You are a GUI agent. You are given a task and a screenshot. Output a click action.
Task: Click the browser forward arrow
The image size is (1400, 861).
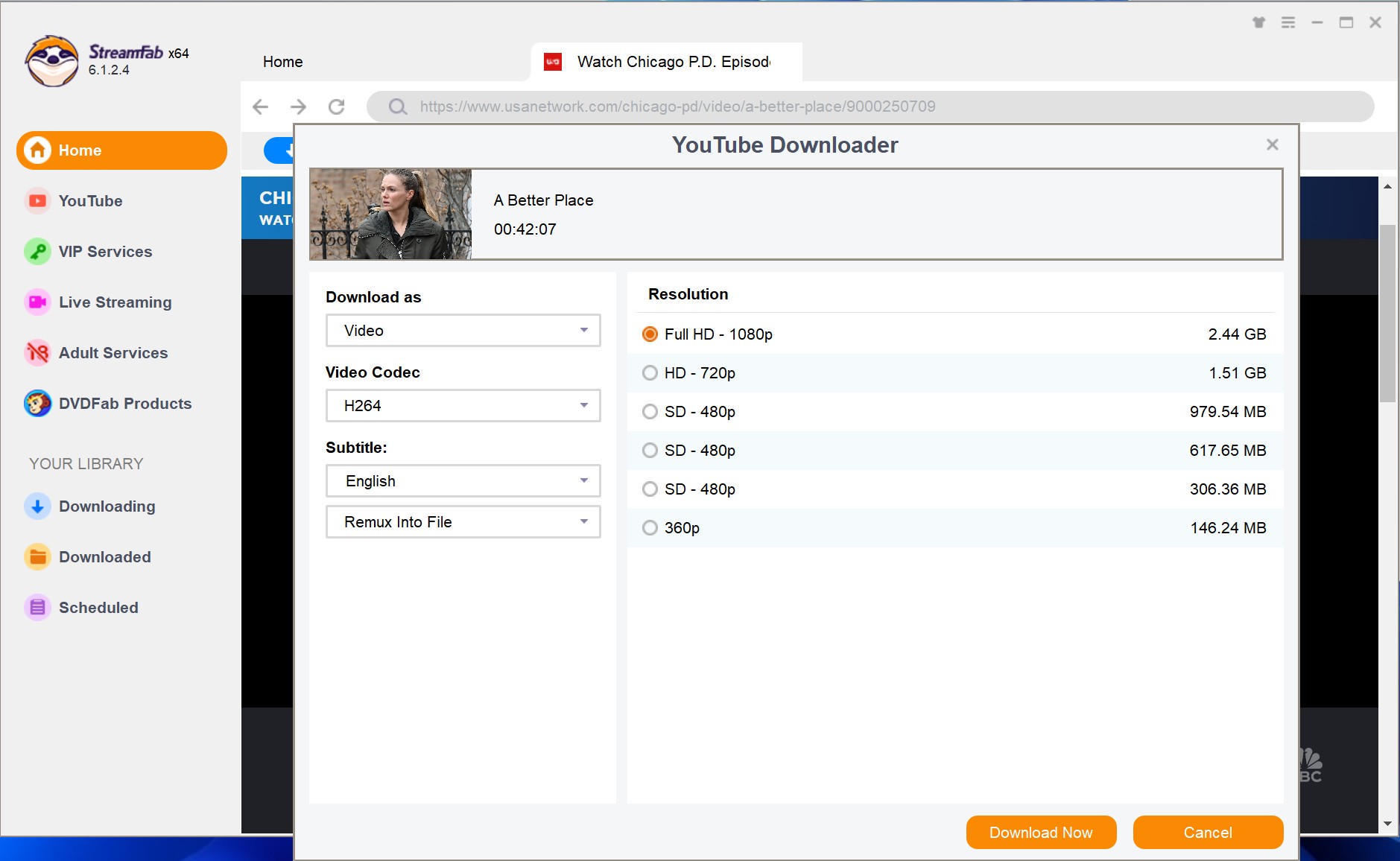coord(298,107)
